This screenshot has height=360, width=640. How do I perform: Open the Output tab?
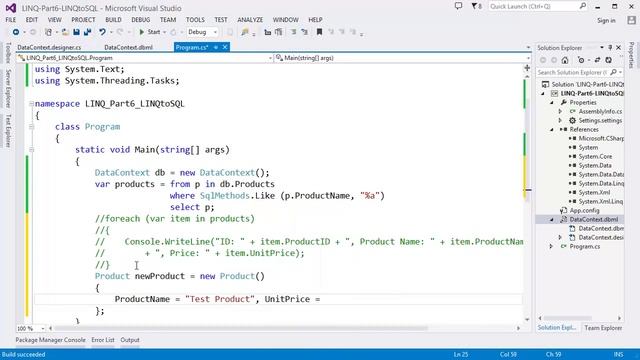[x=130, y=340]
